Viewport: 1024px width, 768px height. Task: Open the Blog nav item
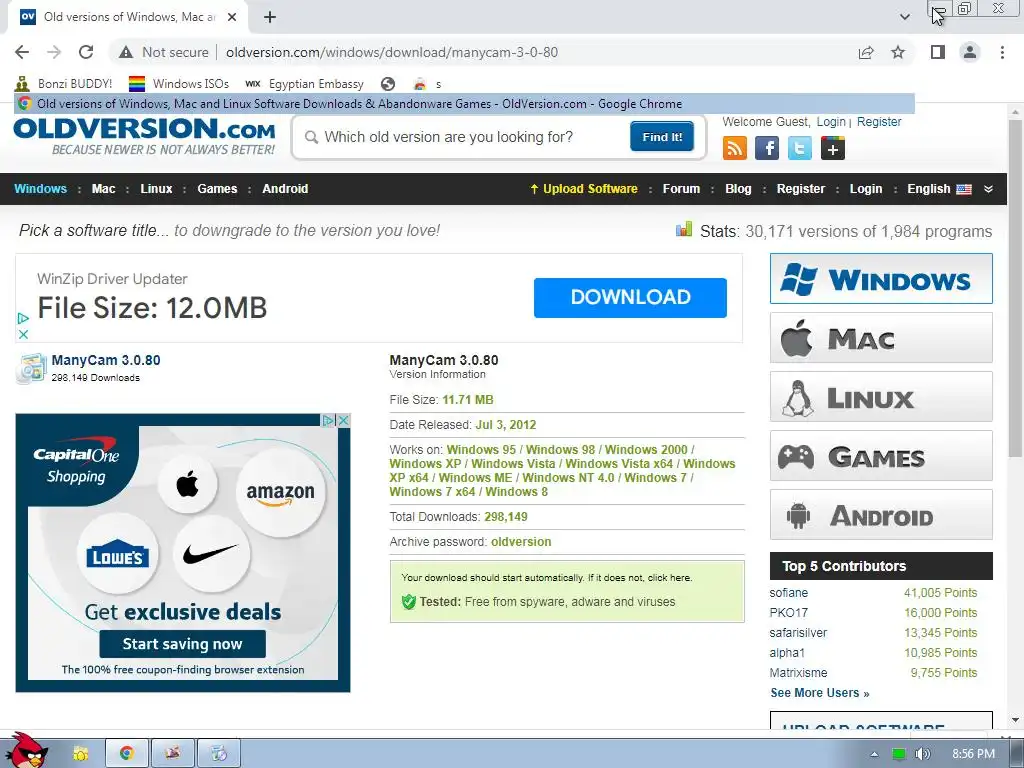point(738,189)
